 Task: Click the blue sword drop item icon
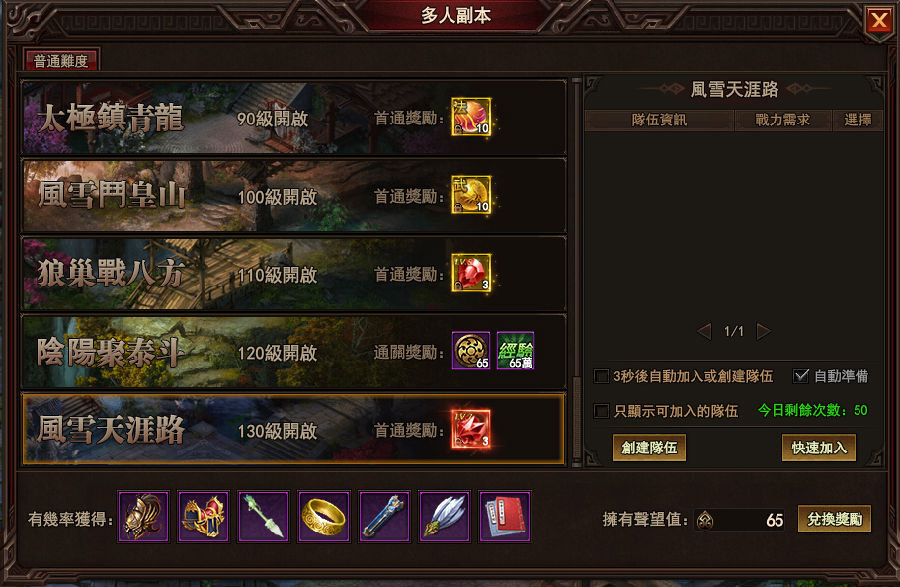(x=385, y=516)
